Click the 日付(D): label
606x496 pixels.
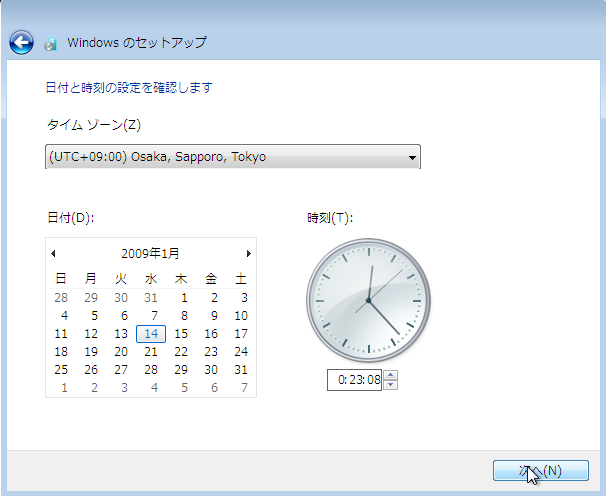(x=70, y=218)
